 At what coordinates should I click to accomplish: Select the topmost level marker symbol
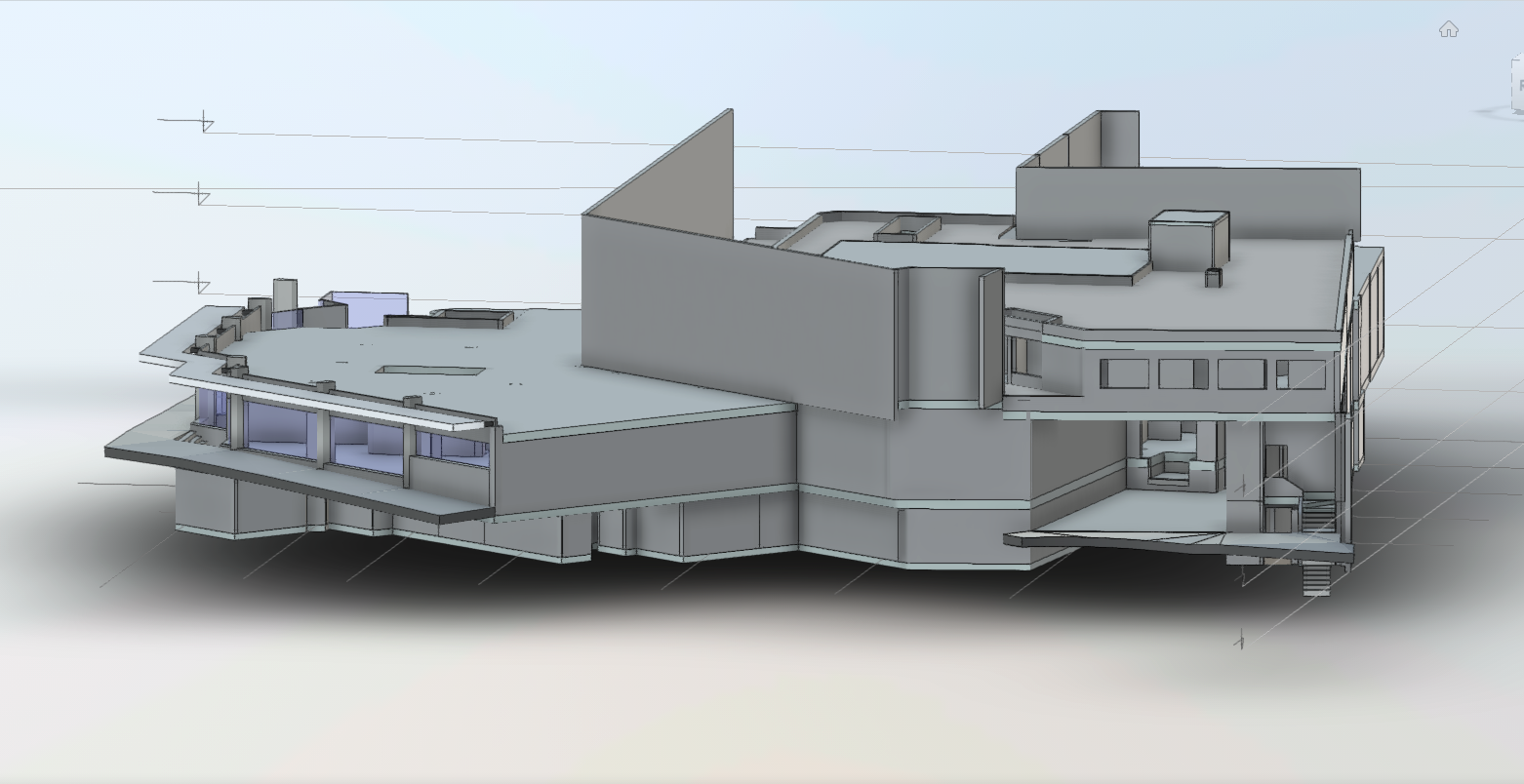206,122
